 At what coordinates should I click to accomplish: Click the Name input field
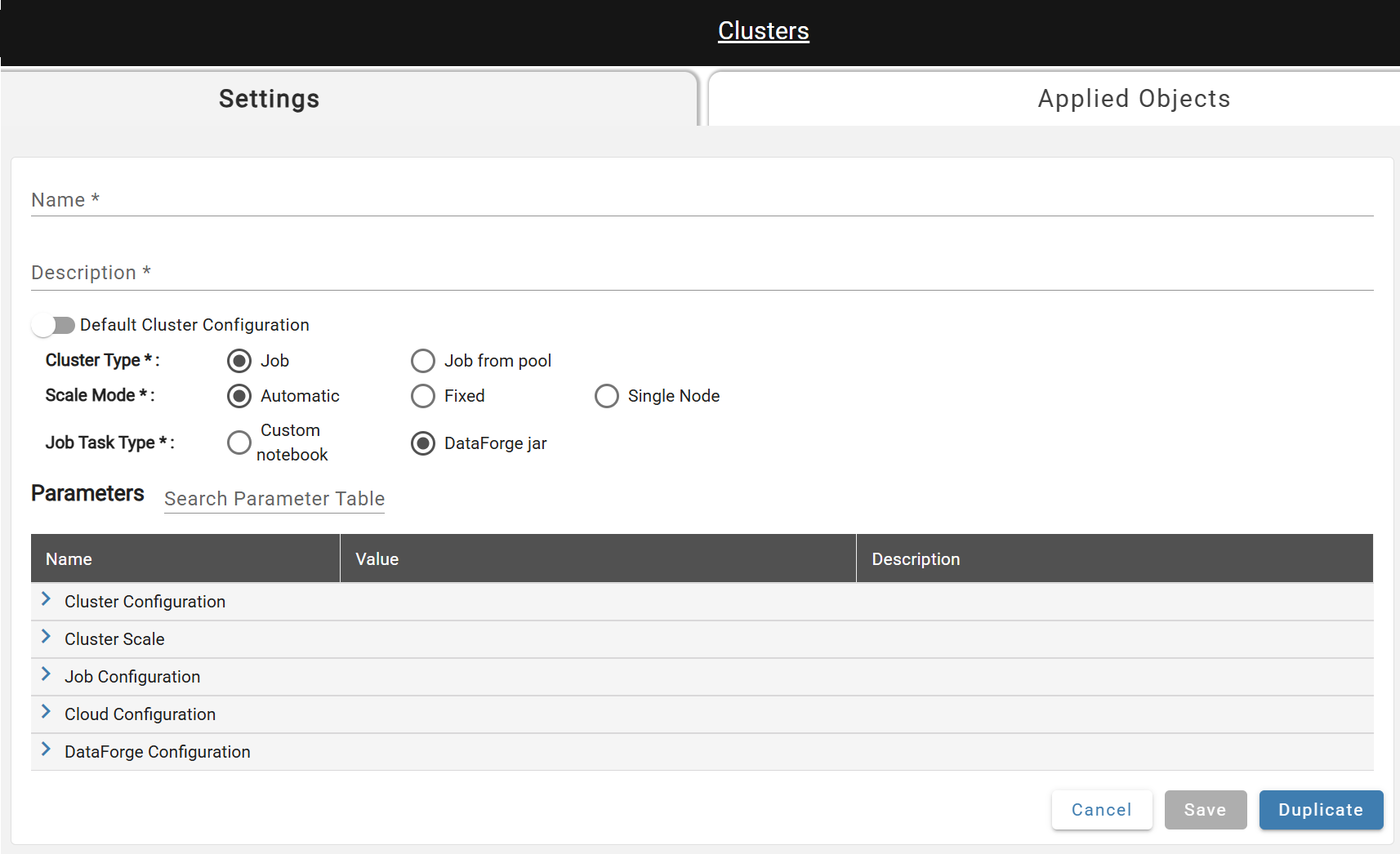tap(702, 200)
